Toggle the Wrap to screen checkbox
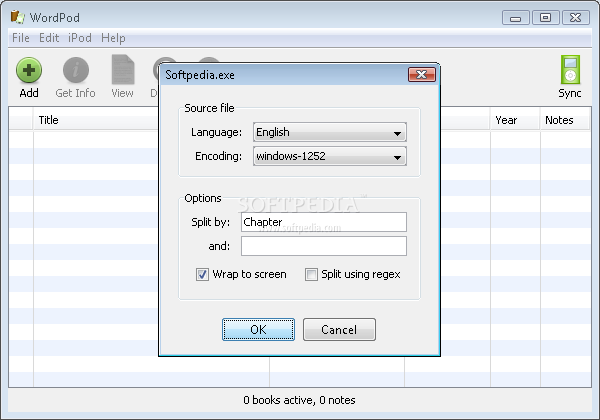This screenshot has width=600, height=420. pos(201,274)
